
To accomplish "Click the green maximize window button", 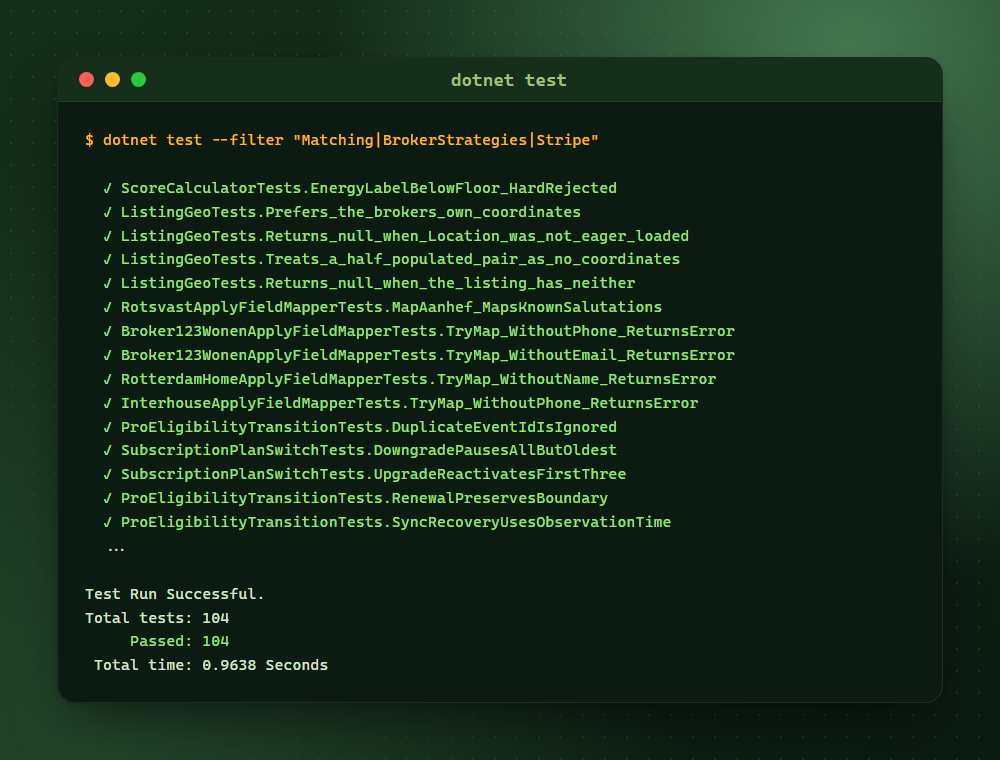I will coord(138,80).
